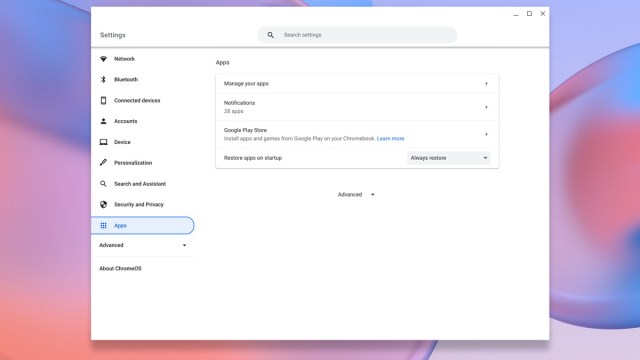Click the Network wifi icon in sidebar
The image size is (640, 360).
(104, 59)
